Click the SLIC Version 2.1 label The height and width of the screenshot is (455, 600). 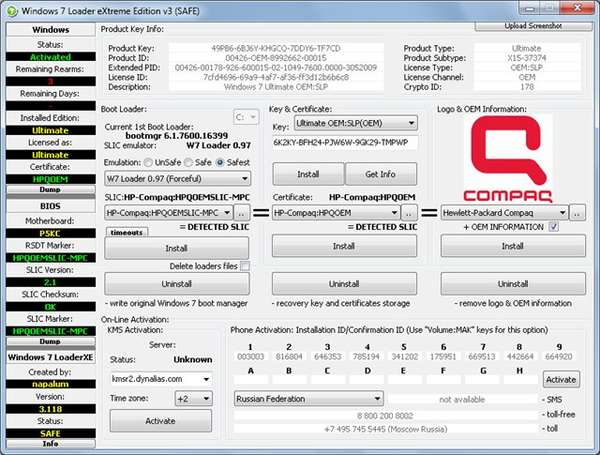(51, 282)
